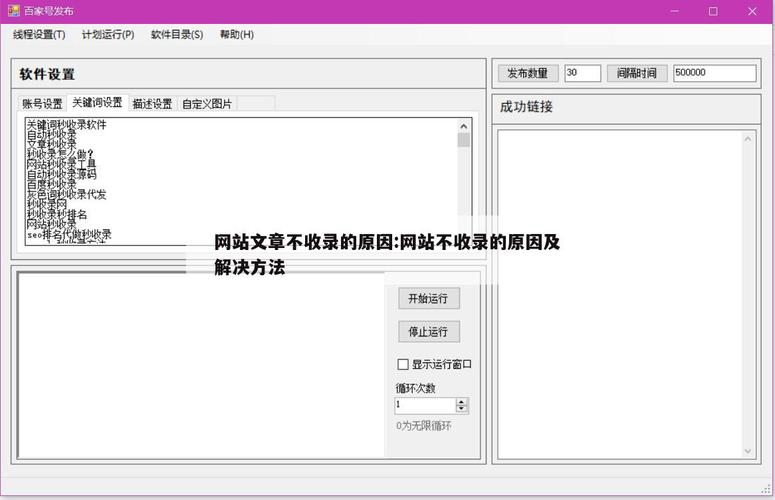Image resolution: width=775 pixels, height=500 pixels.
Task: Open the 线程设置(T) menu
Action: [x=39, y=35]
